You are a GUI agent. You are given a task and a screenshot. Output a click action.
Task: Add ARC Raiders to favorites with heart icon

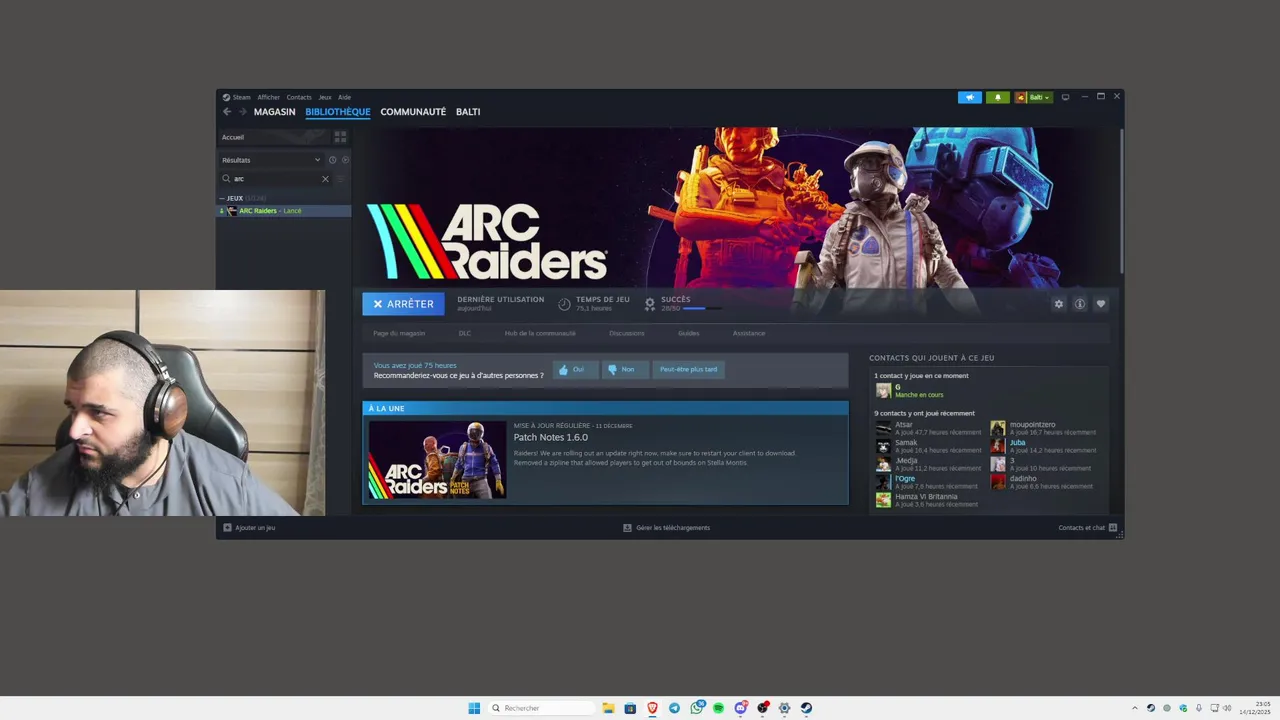tap(1101, 304)
